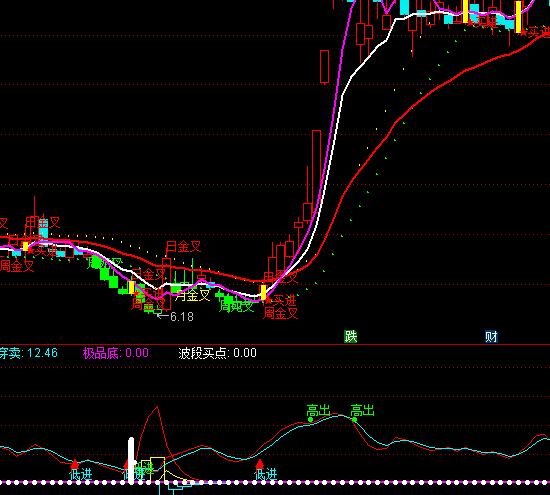Click the red arrow above leftmost 低进
550x495 pixels.
point(75,464)
